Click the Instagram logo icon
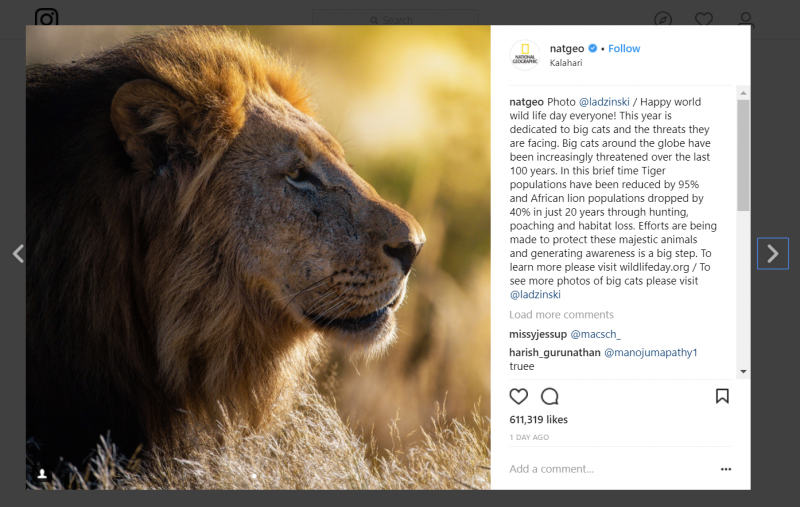This screenshot has height=507, width=800. (x=46, y=17)
